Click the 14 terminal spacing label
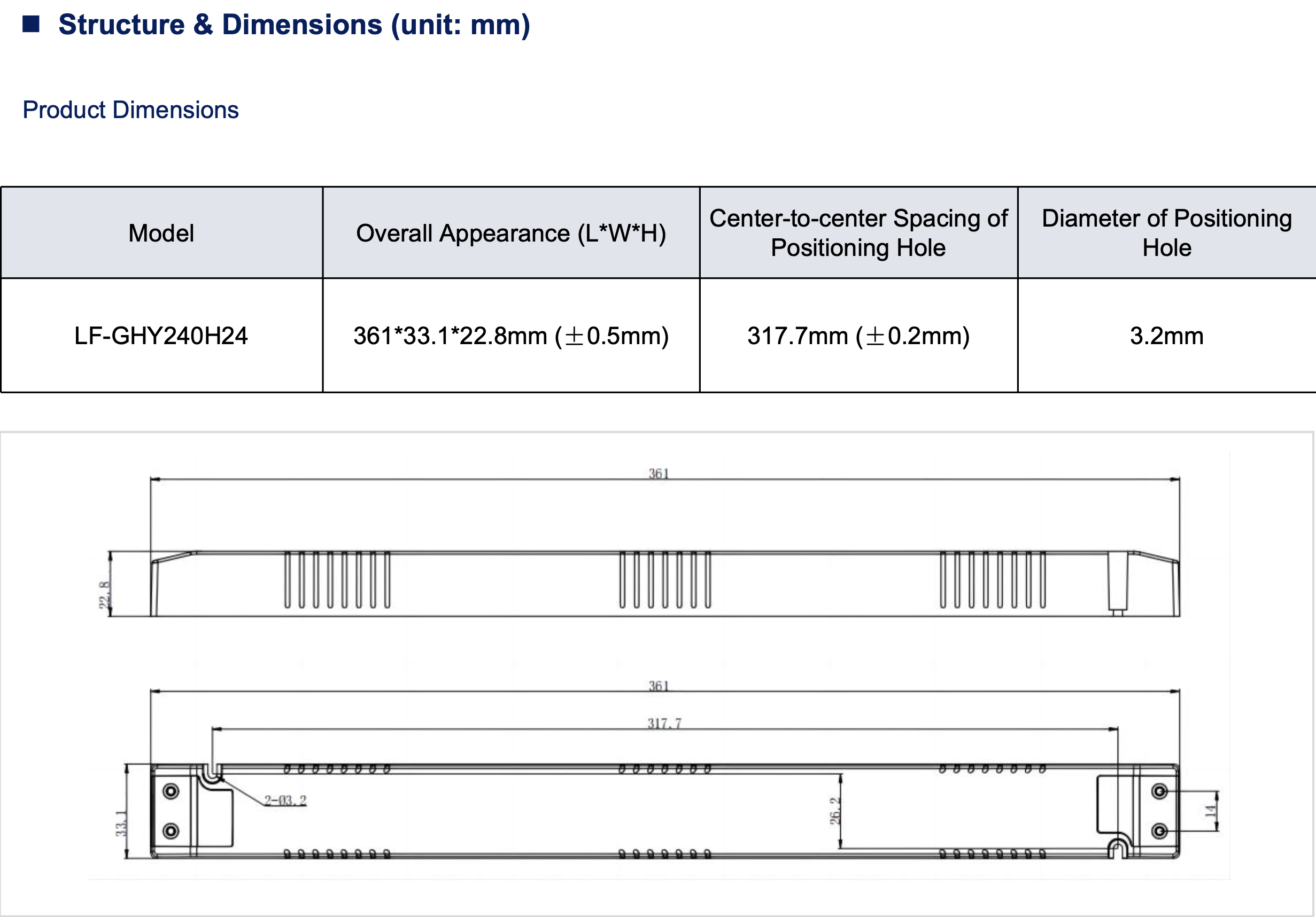 click(x=1210, y=811)
